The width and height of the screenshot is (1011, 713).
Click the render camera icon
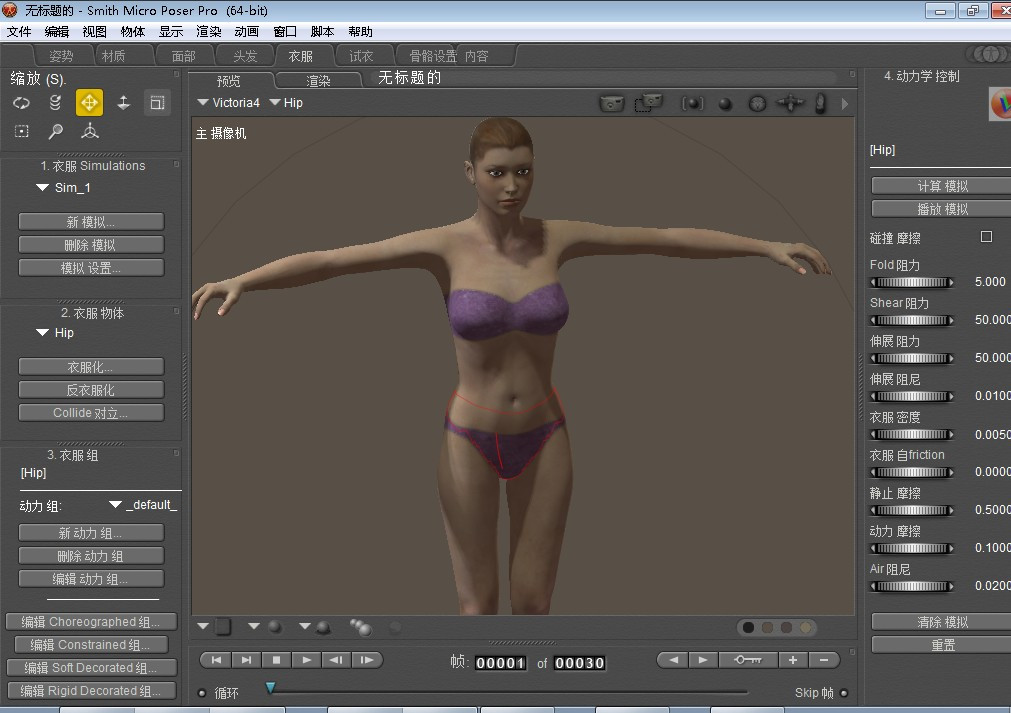pyautogui.click(x=612, y=103)
